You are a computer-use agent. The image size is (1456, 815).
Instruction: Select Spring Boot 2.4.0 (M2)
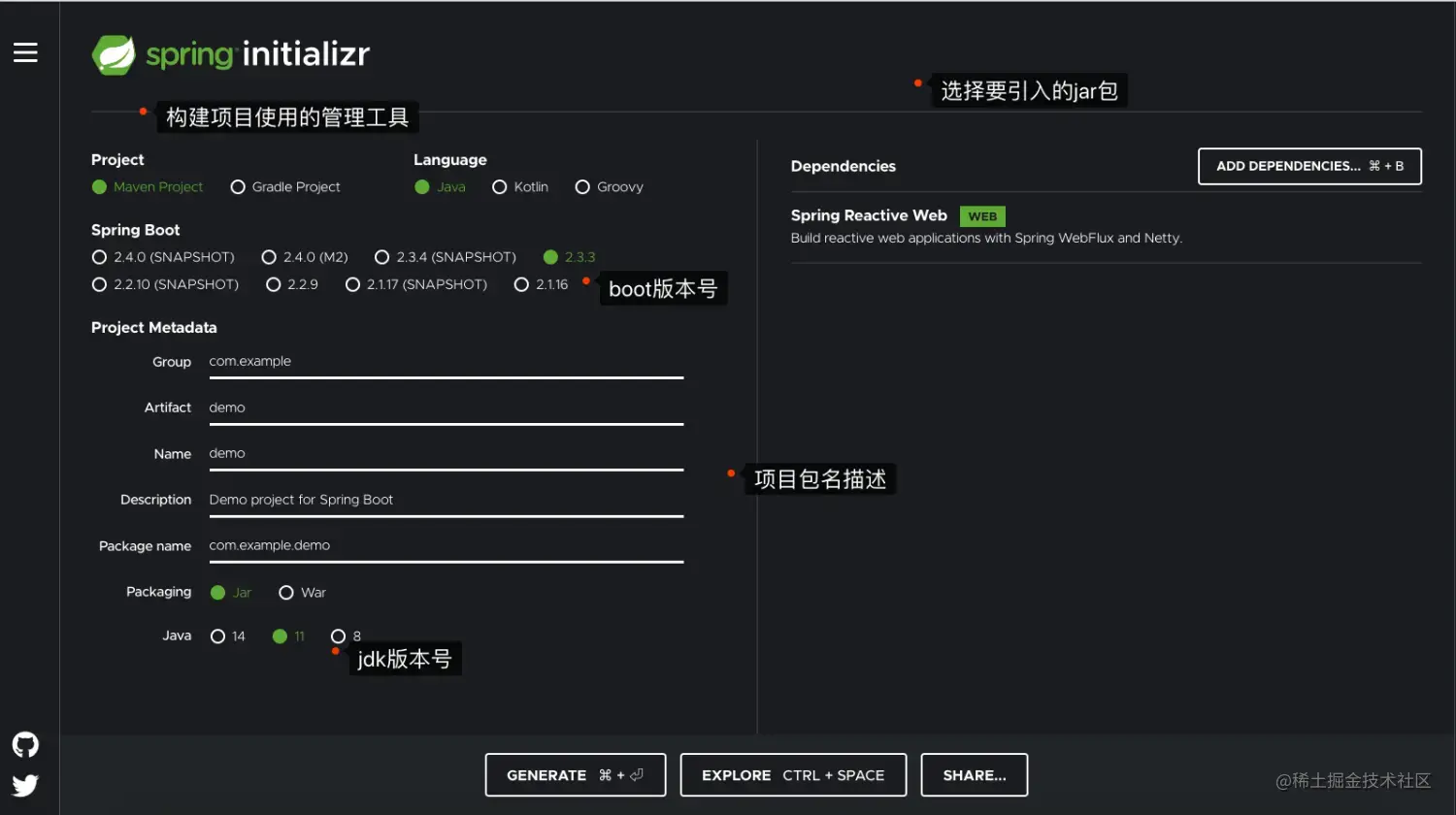[x=305, y=257]
